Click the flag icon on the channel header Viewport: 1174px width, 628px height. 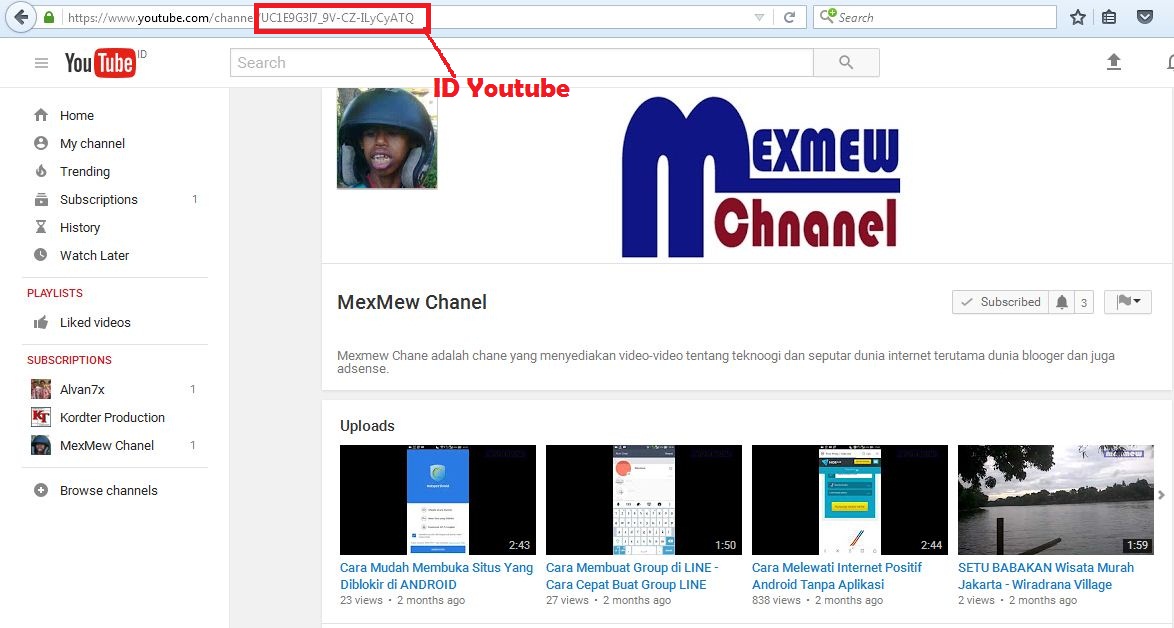(x=1122, y=301)
